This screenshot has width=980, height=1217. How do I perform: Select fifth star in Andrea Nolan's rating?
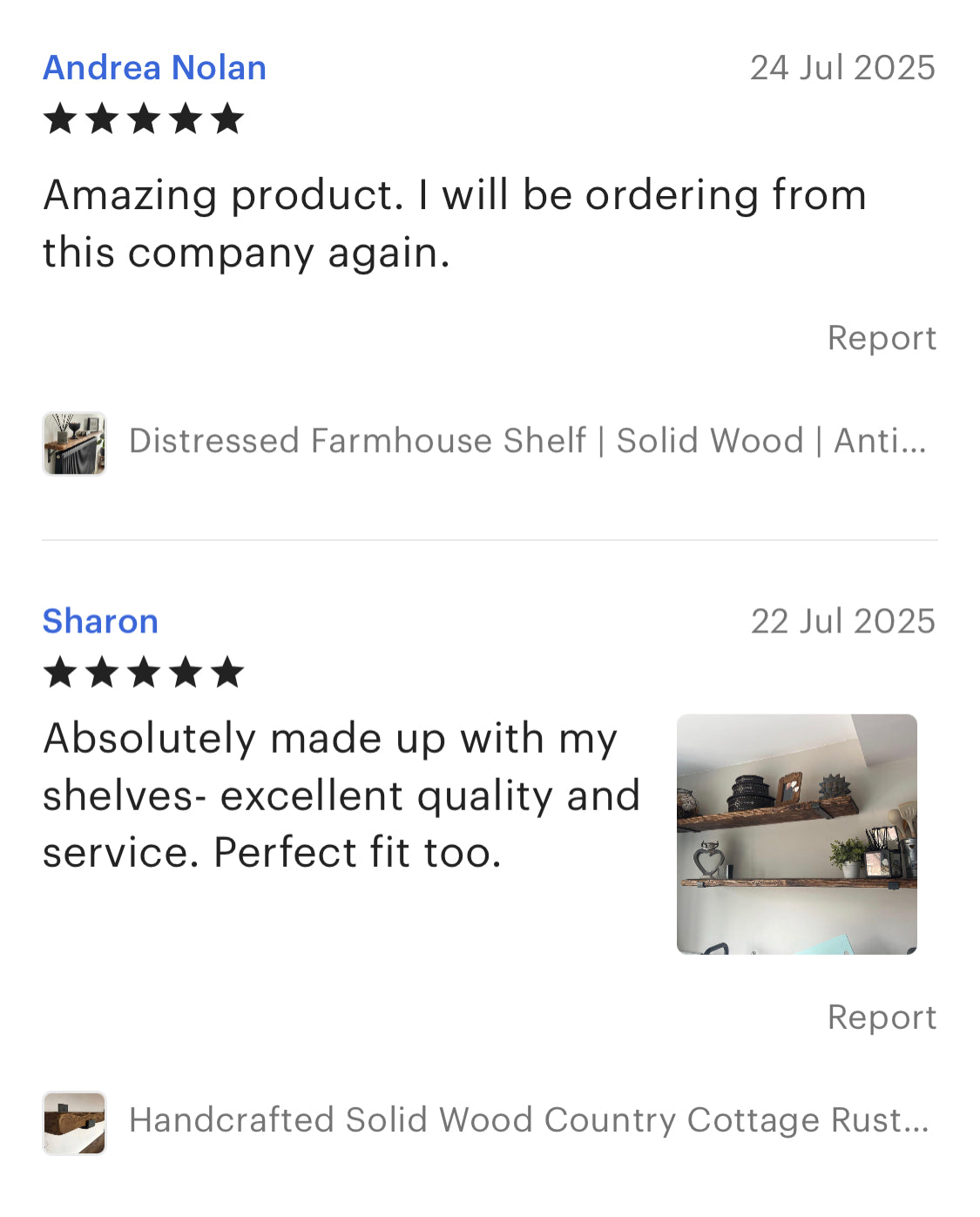tap(227, 118)
